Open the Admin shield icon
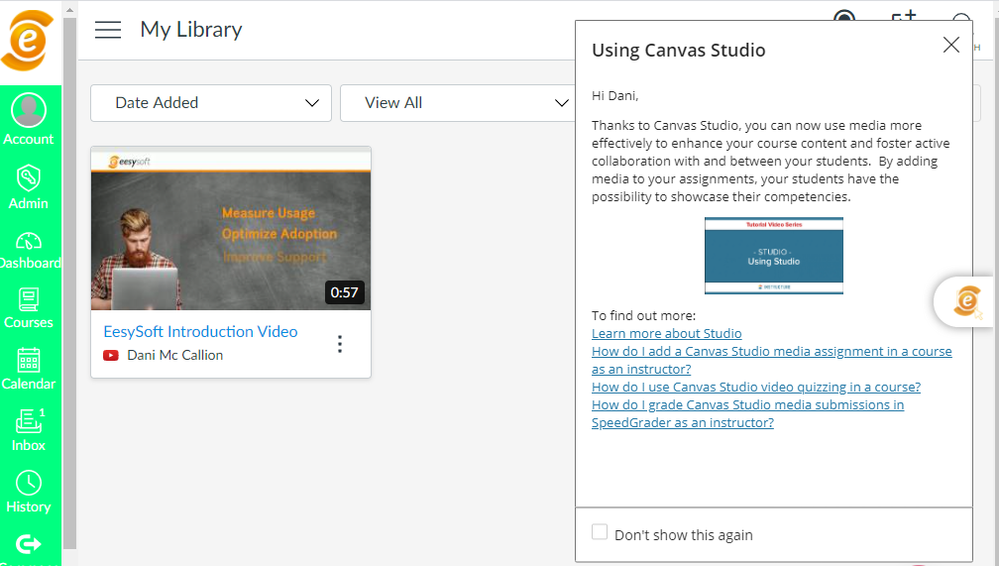The height and width of the screenshot is (566, 999). coord(29,178)
